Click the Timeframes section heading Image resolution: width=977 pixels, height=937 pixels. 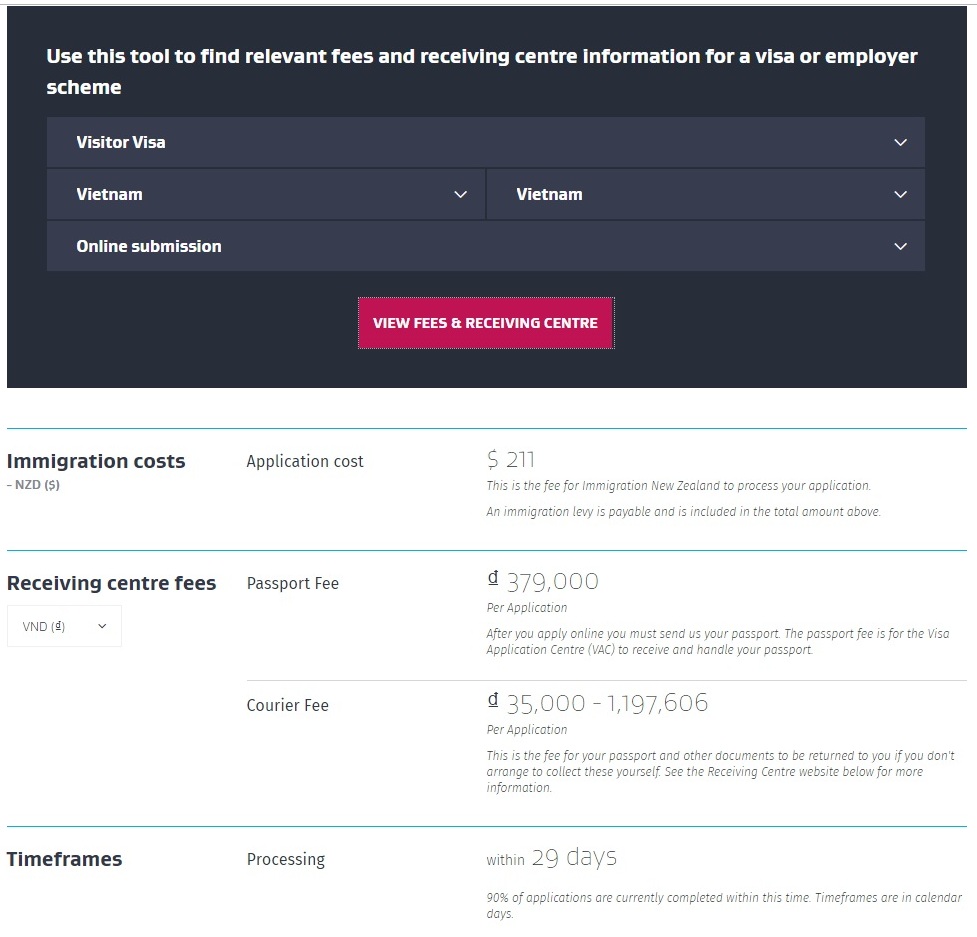coord(64,859)
